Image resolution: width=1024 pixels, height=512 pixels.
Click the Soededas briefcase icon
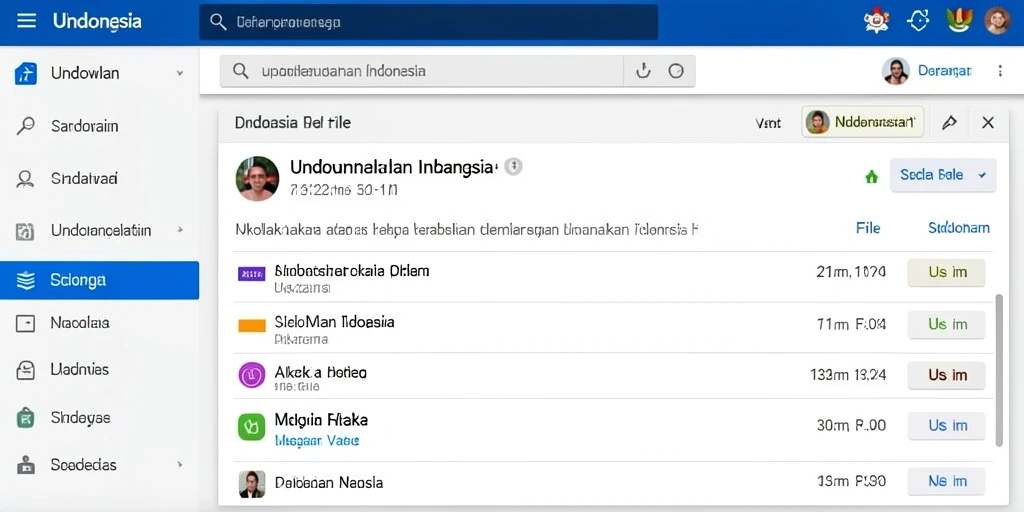(x=25, y=465)
